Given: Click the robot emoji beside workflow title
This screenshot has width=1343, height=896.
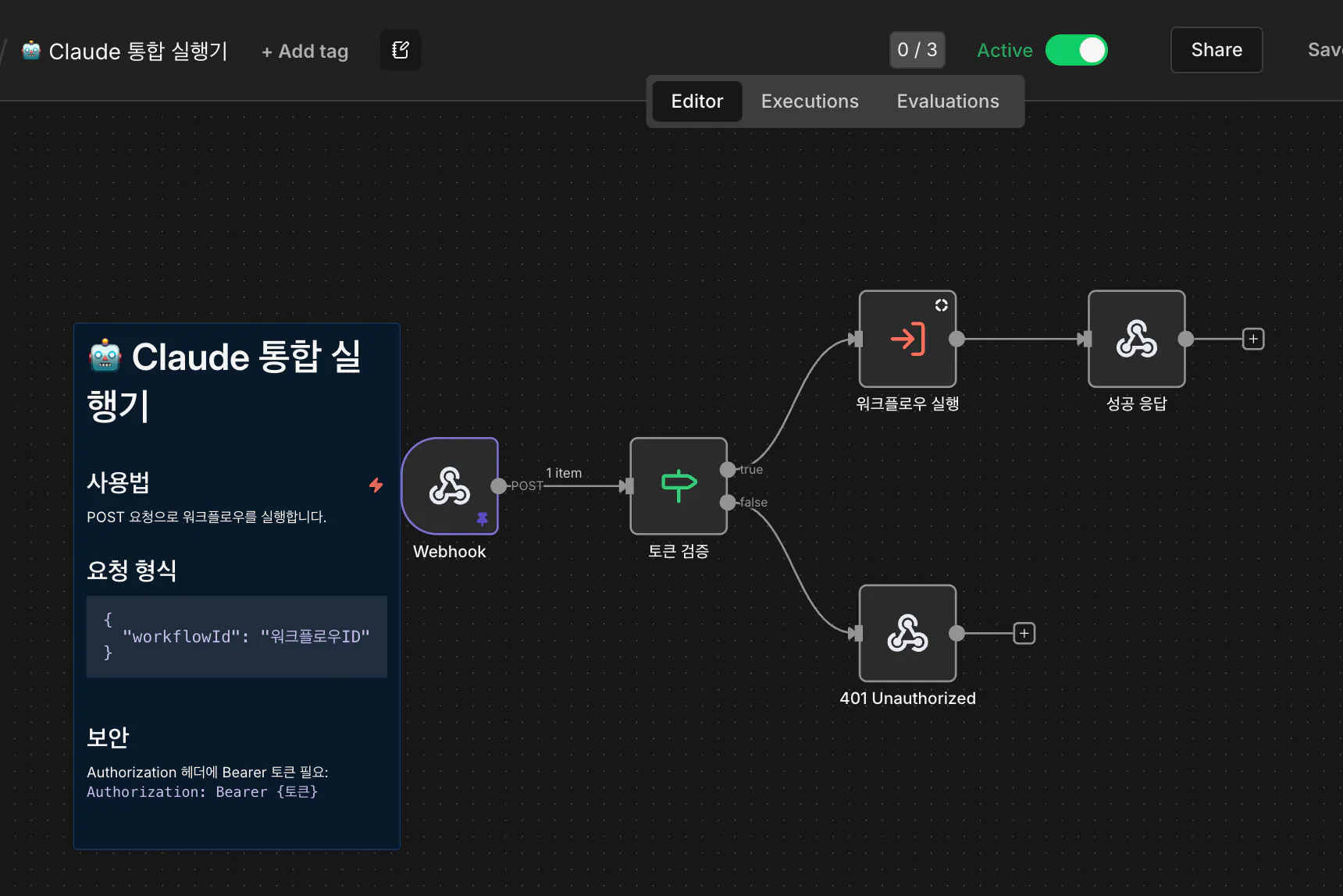Looking at the screenshot, I should point(31,51).
